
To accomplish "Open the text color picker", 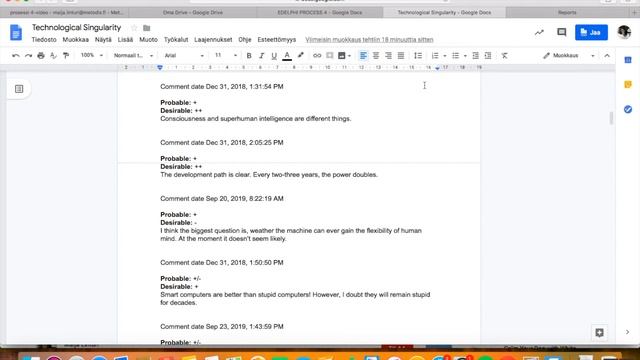I will coord(287,56).
